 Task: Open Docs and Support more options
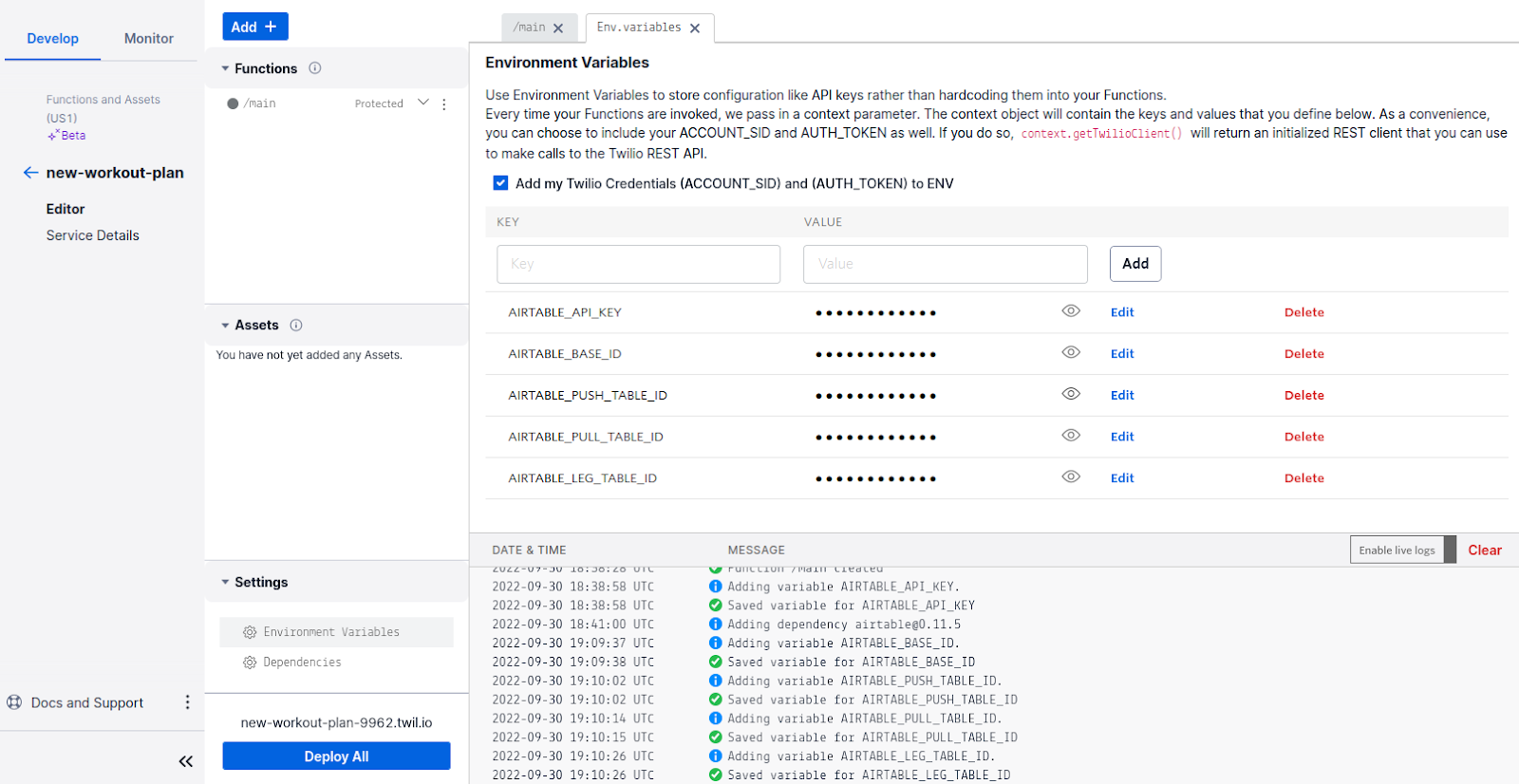tap(187, 702)
